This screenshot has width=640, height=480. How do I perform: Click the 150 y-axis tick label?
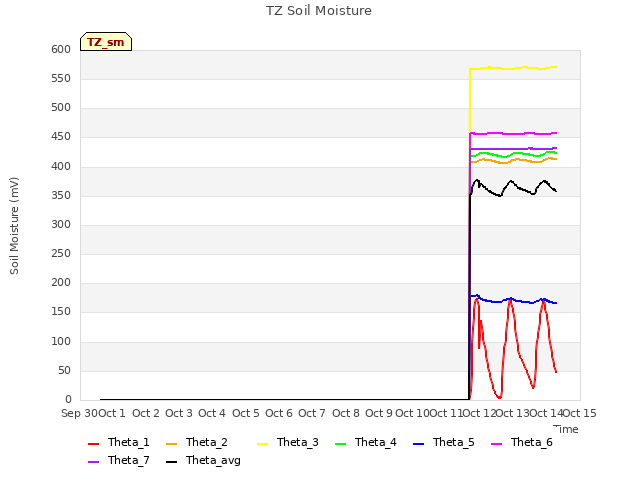coord(61,312)
